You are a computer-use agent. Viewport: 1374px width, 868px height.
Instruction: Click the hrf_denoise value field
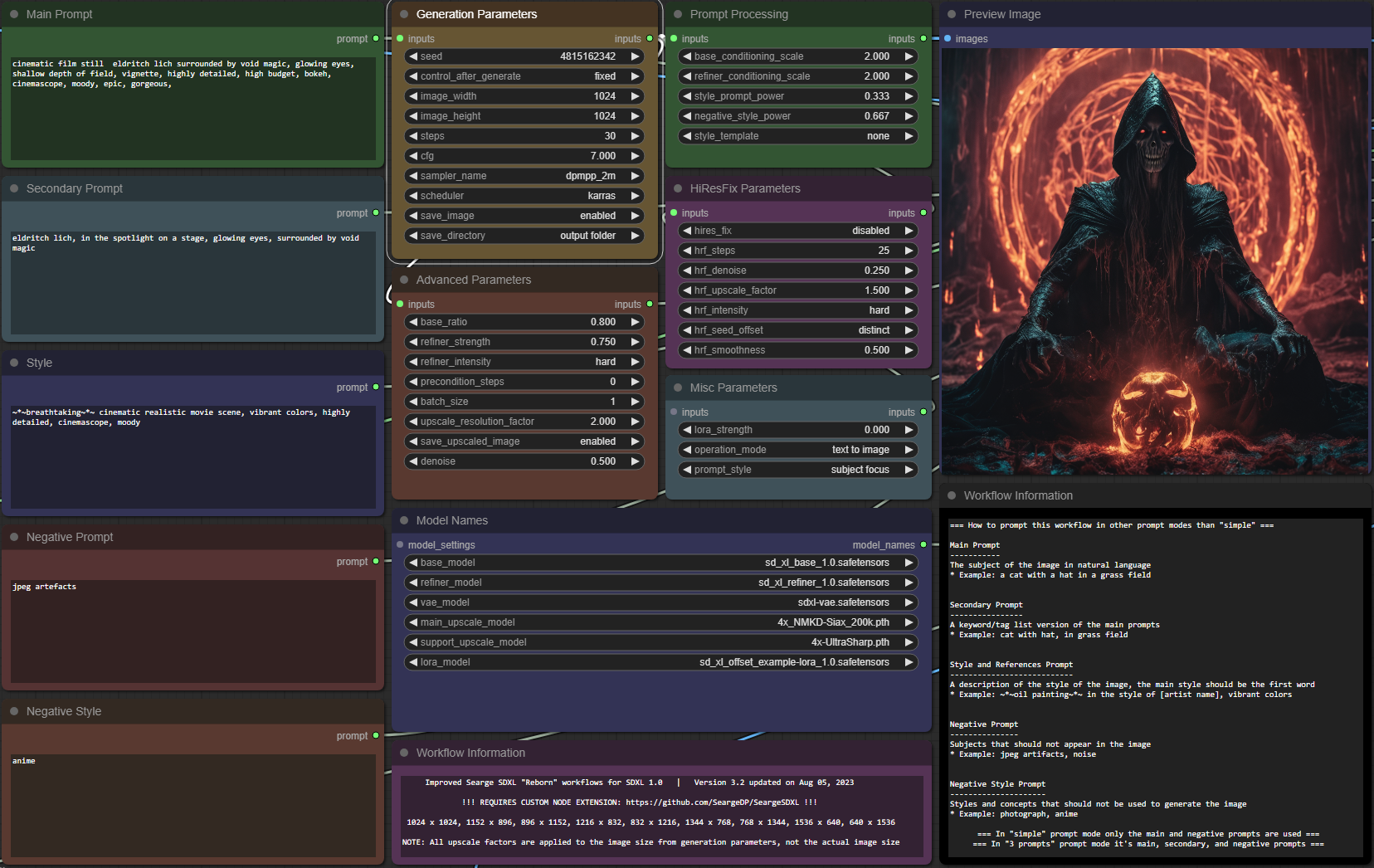point(798,271)
